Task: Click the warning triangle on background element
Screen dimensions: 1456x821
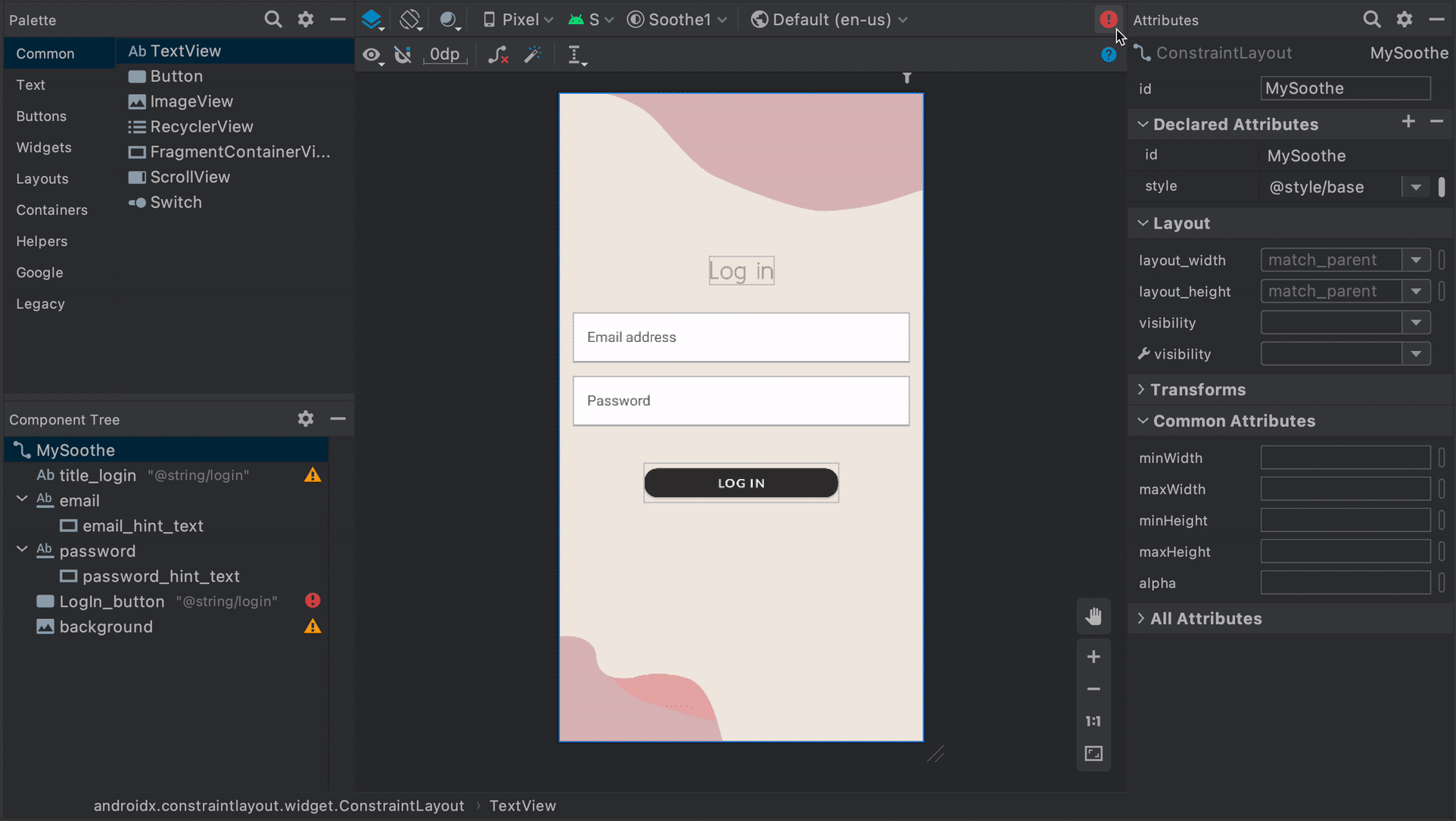Action: (x=313, y=627)
